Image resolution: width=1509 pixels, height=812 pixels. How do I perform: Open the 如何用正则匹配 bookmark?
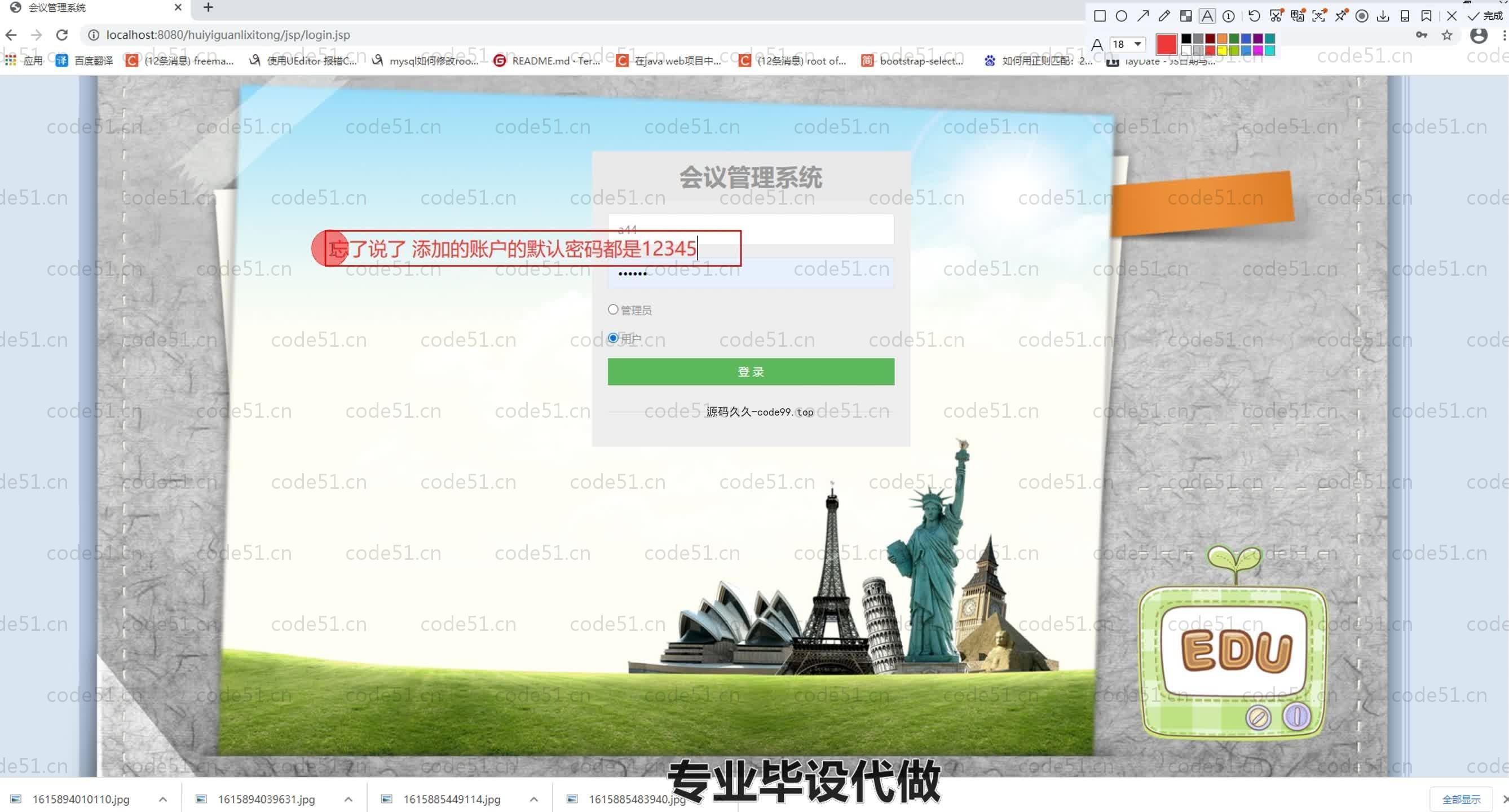click(x=1038, y=60)
